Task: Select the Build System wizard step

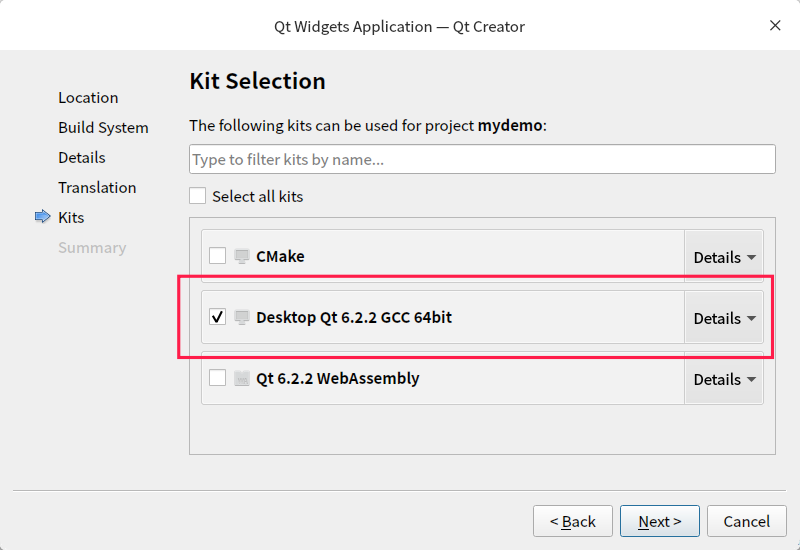Action: click(x=103, y=127)
